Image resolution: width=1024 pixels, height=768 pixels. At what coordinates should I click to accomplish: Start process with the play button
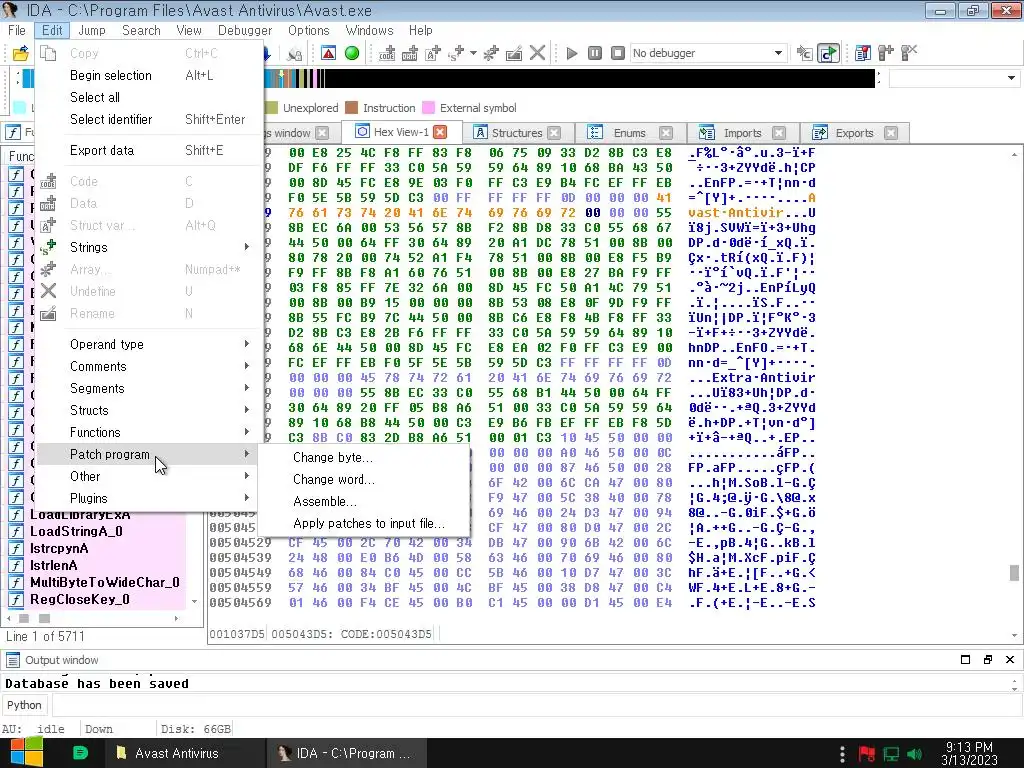coord(572,53)
